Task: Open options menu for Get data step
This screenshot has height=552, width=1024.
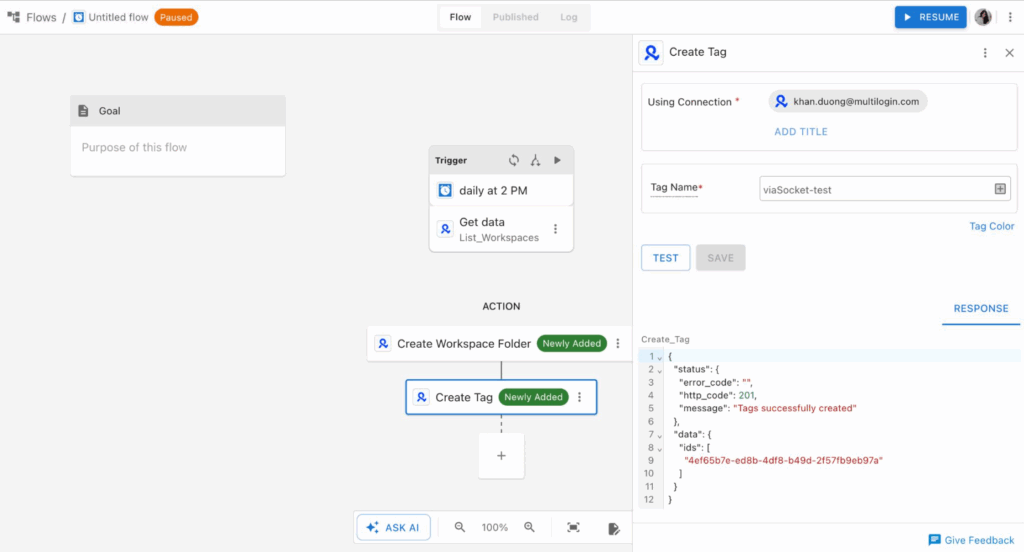Action: [556, 229]
